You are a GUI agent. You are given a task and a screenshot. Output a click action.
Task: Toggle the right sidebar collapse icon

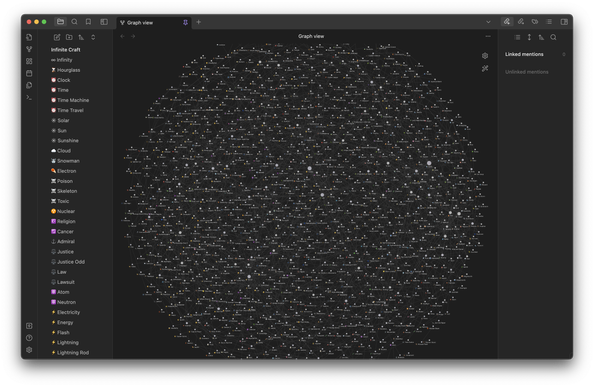tap(564, 22)
